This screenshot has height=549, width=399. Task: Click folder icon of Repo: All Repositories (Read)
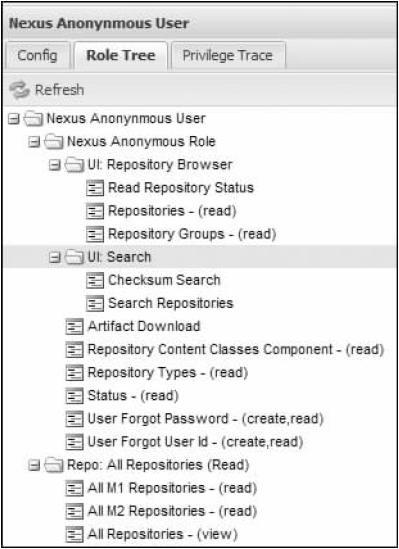(54, 466)
